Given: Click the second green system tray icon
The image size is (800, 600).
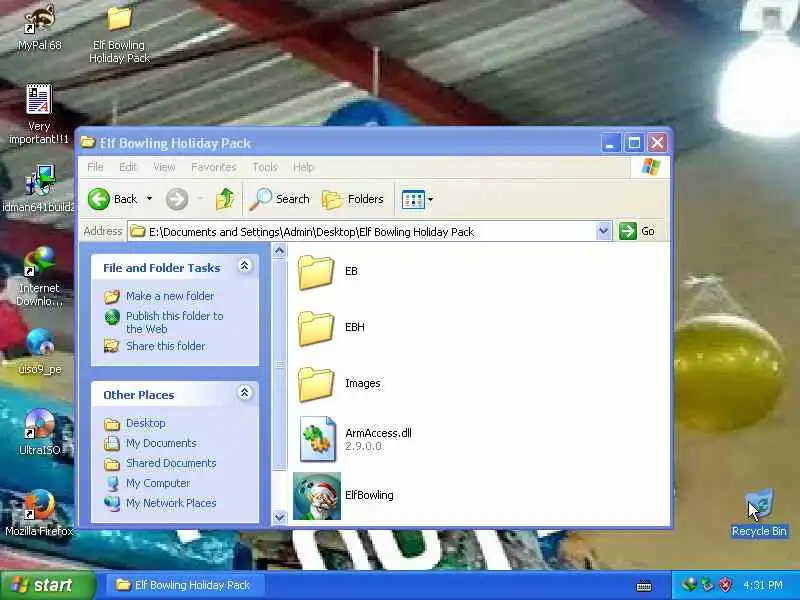Looking at the screenshot, I should pos(707,584).
